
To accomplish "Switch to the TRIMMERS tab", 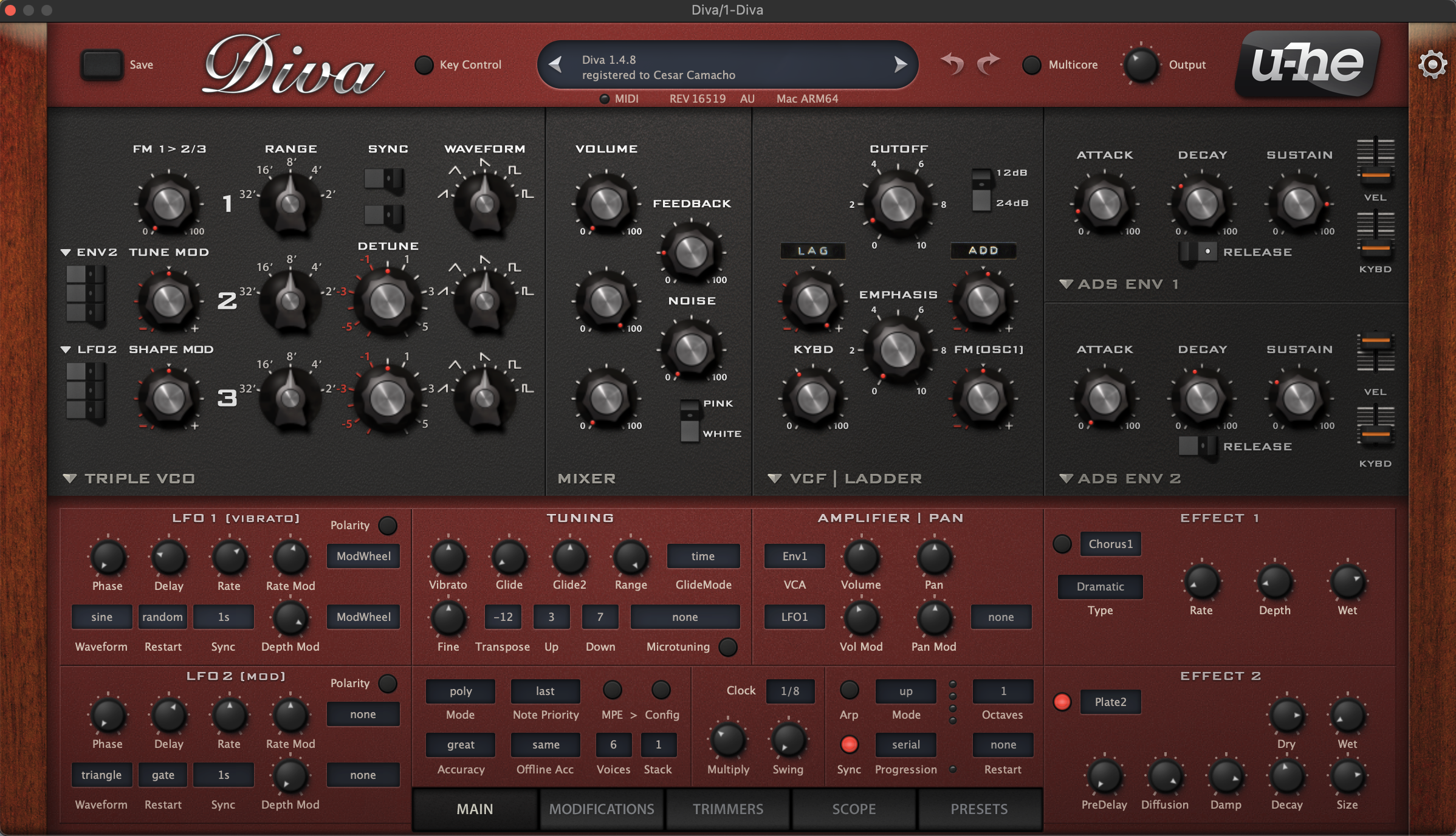I will [x=728, y=809].
